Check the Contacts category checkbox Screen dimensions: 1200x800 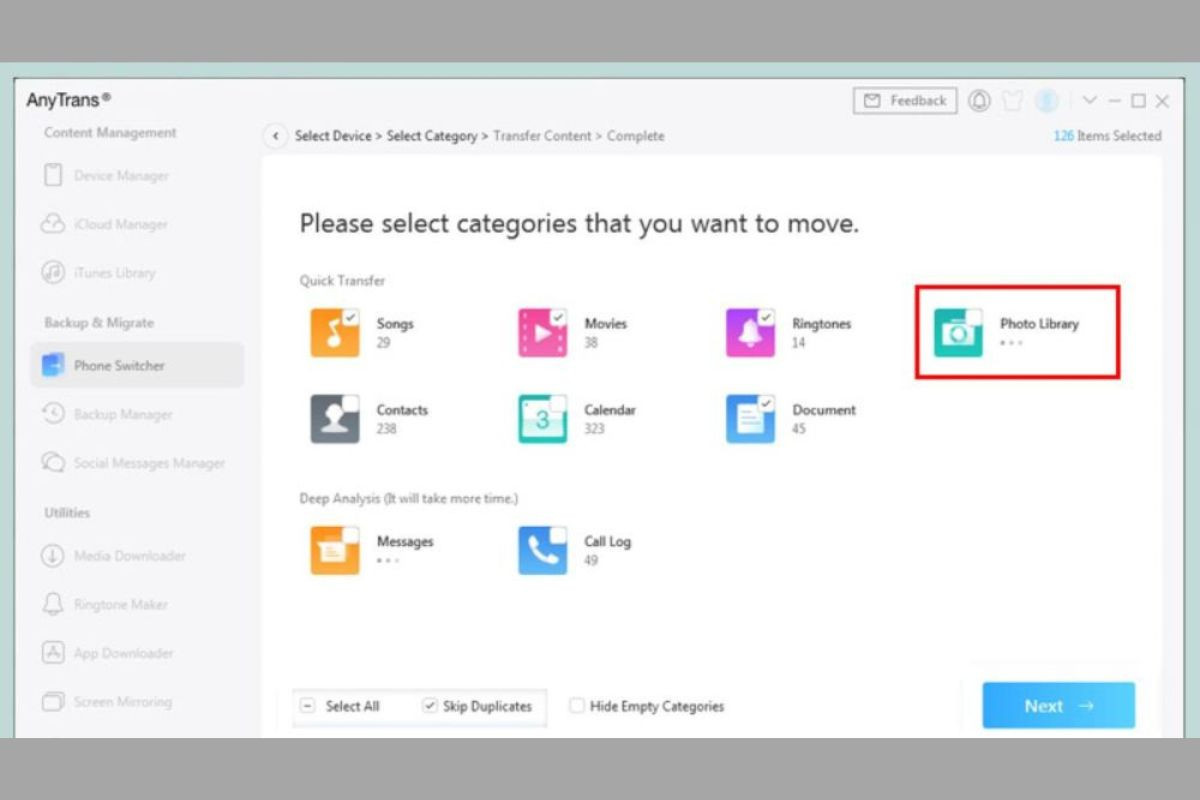pos(351,403)
